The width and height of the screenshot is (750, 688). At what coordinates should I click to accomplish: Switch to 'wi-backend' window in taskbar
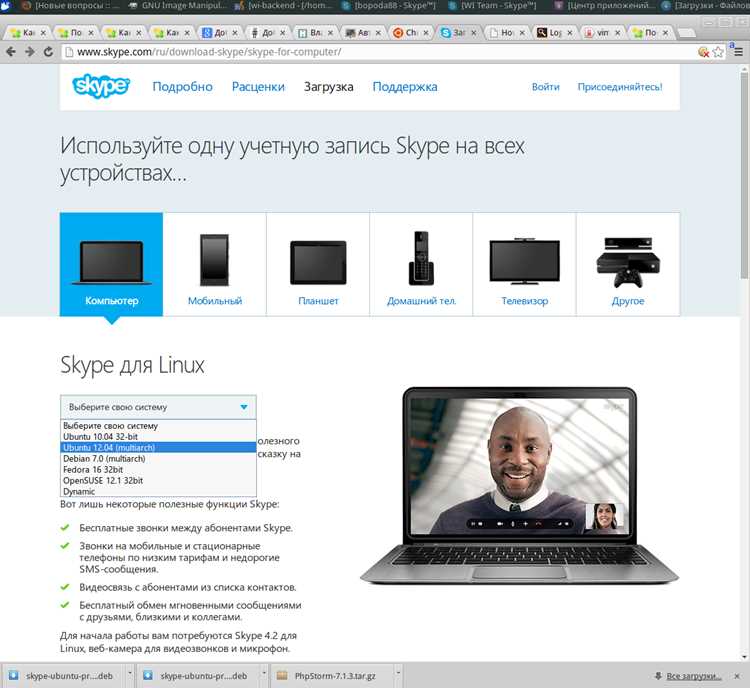pos(284,6)
